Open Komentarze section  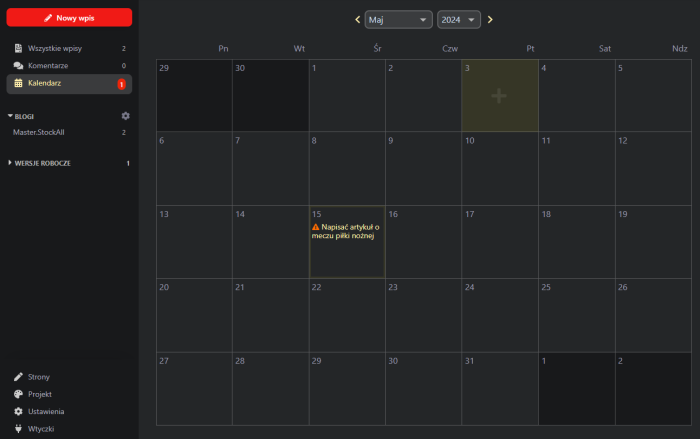coord(48,66)
